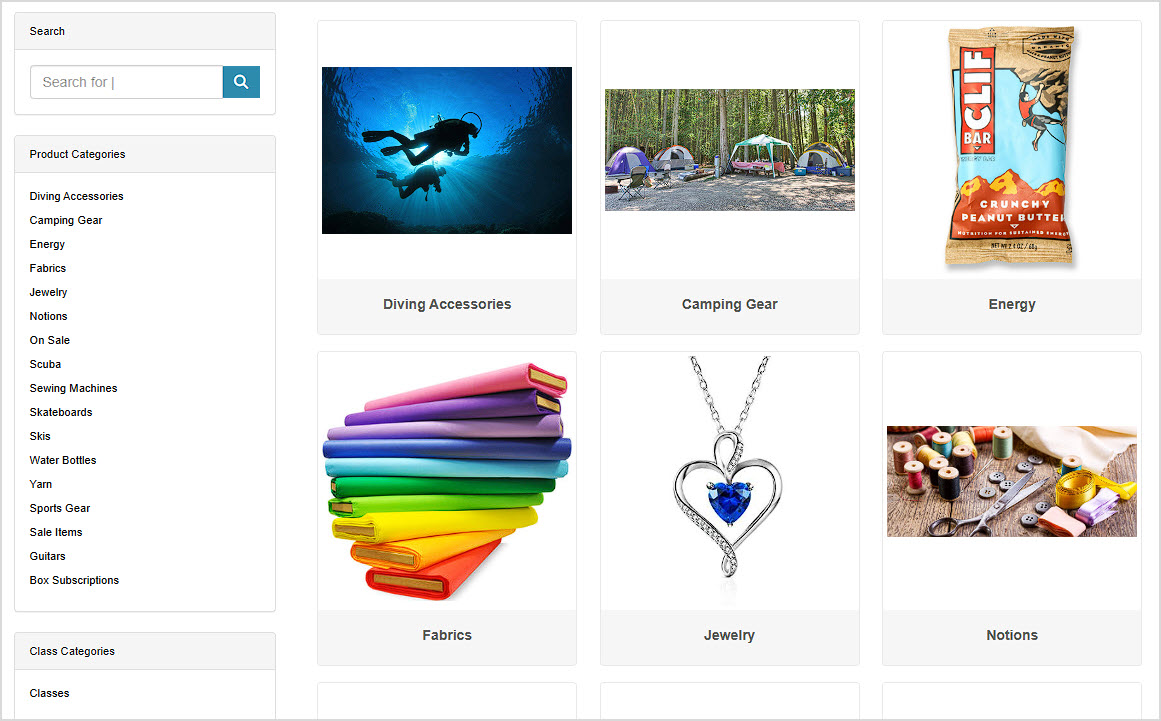Open the Sewing Machines category link
Viewport: 1161px width, 721px height.
coord(73,388)
